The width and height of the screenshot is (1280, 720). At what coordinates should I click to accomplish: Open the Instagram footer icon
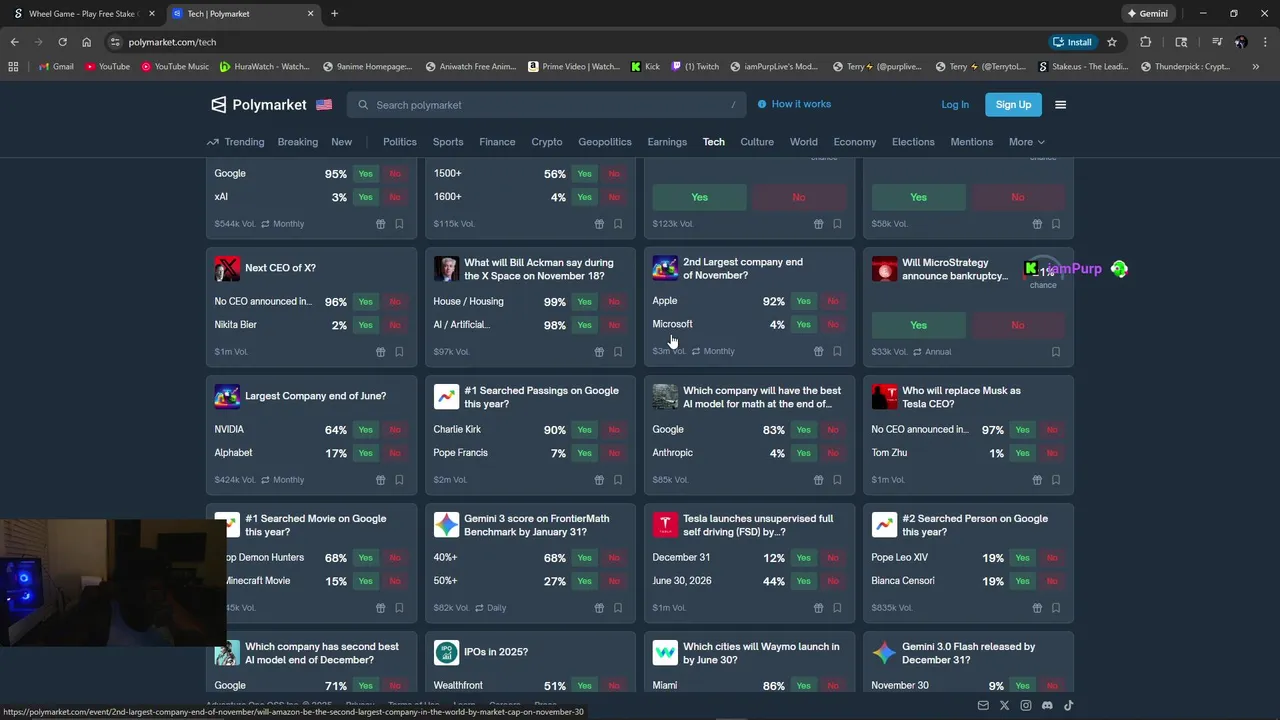(x=1026, y=706)
